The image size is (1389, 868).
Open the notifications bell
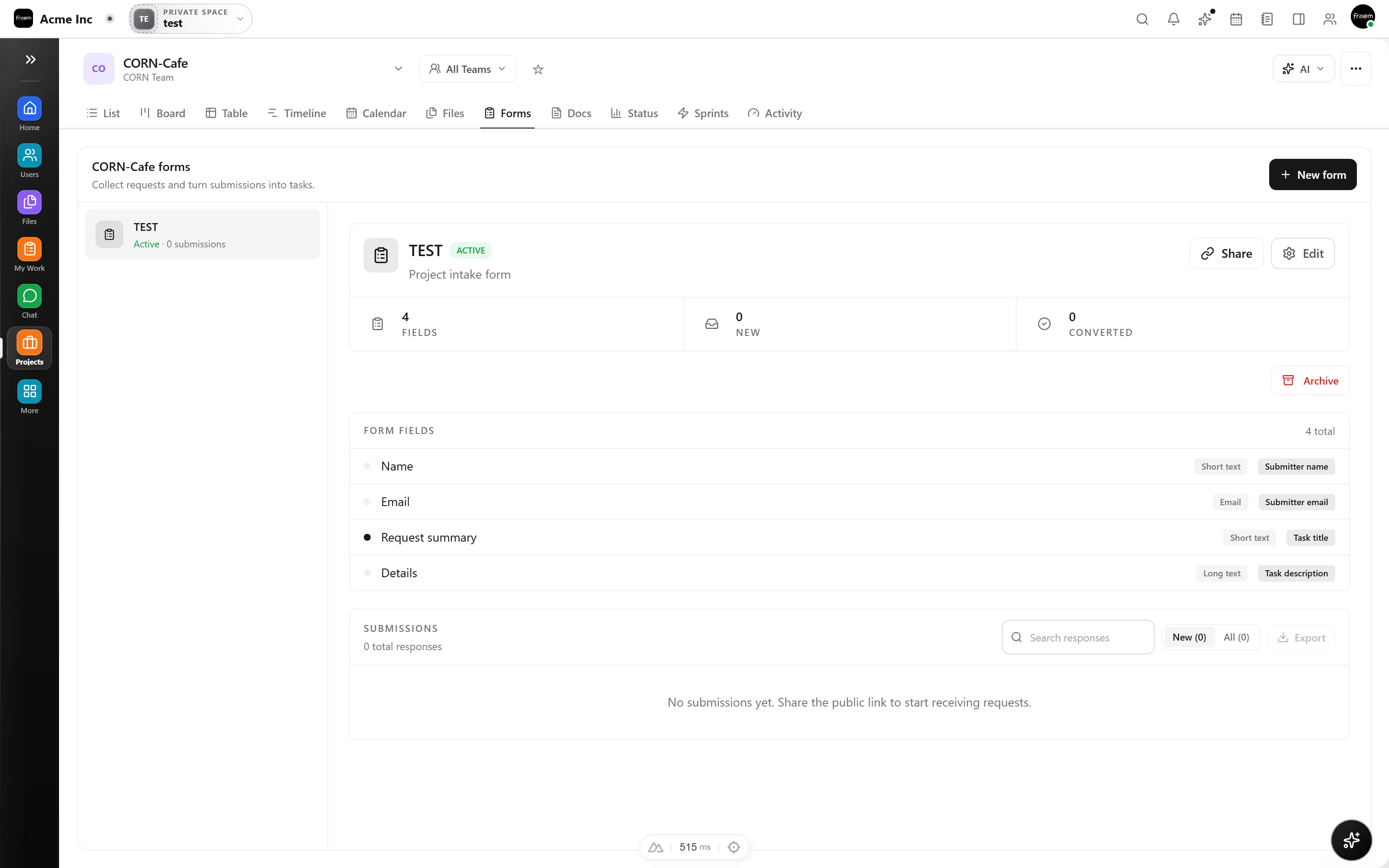1173,19
